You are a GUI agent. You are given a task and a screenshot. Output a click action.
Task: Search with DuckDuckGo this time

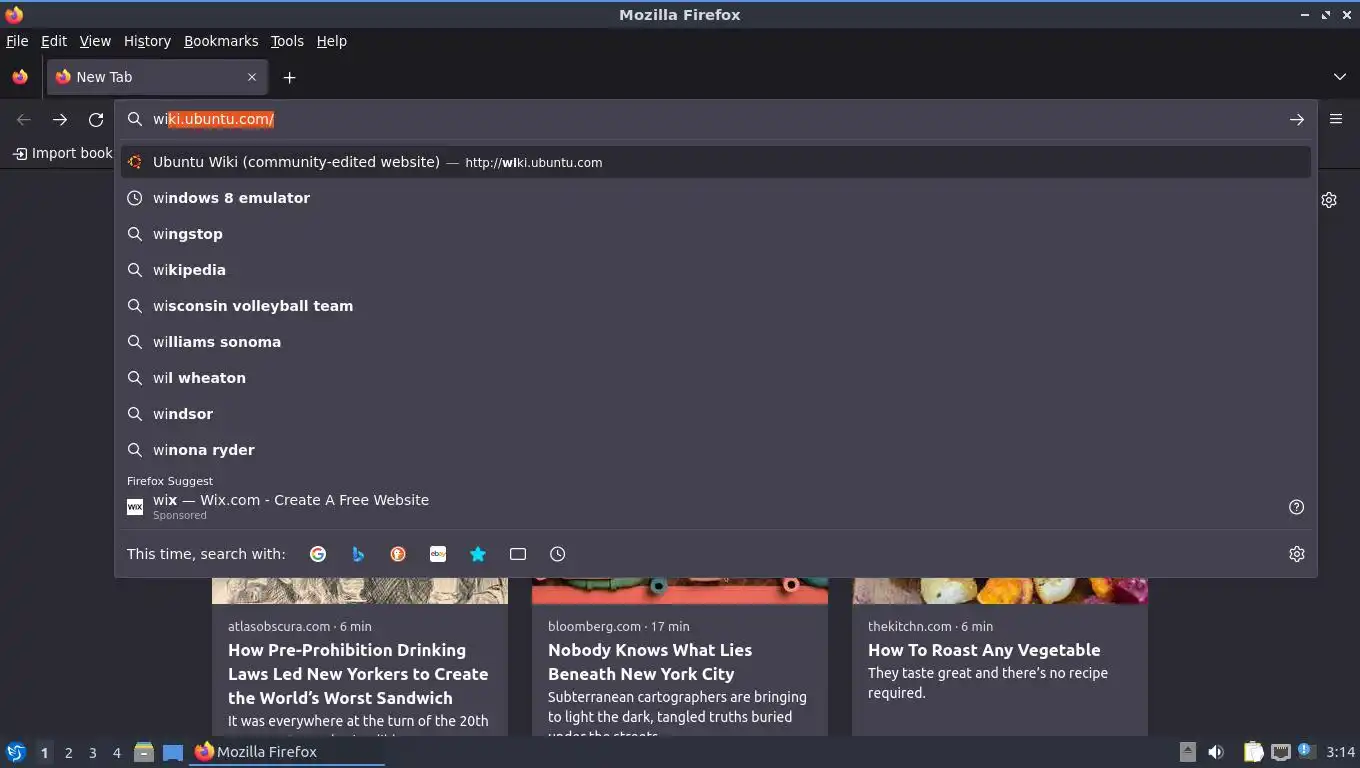coord(398,554)
